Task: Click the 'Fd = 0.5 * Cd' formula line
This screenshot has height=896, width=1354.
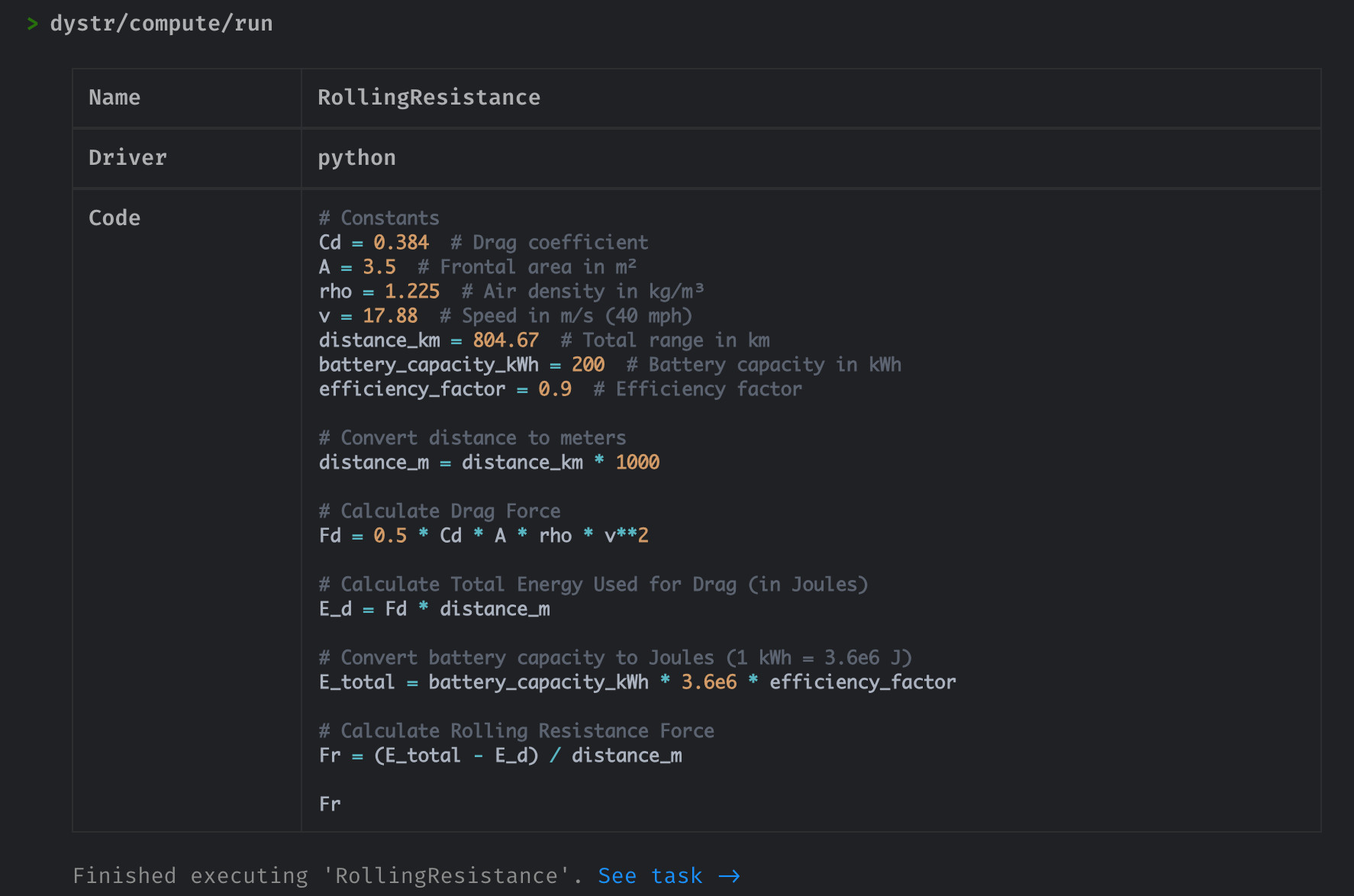Action: (x=484, y=536)
